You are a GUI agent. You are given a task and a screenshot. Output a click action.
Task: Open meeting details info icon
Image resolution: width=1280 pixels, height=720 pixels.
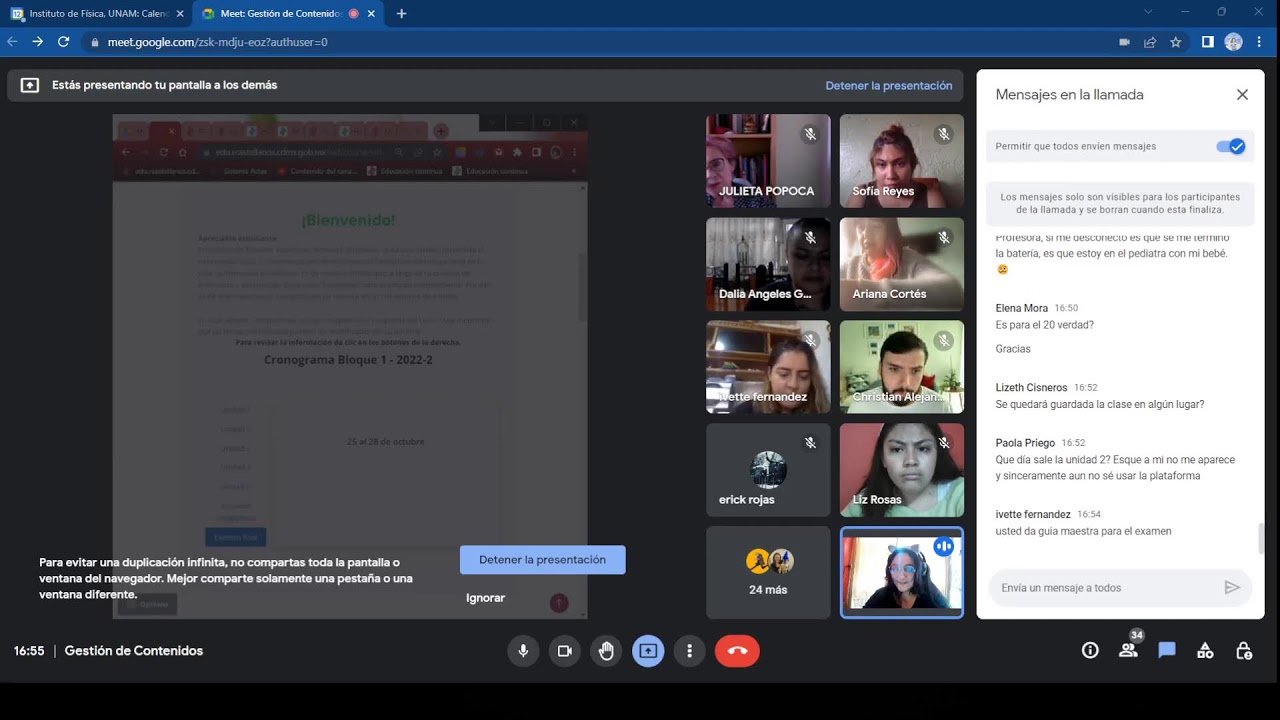[1090, 651]
